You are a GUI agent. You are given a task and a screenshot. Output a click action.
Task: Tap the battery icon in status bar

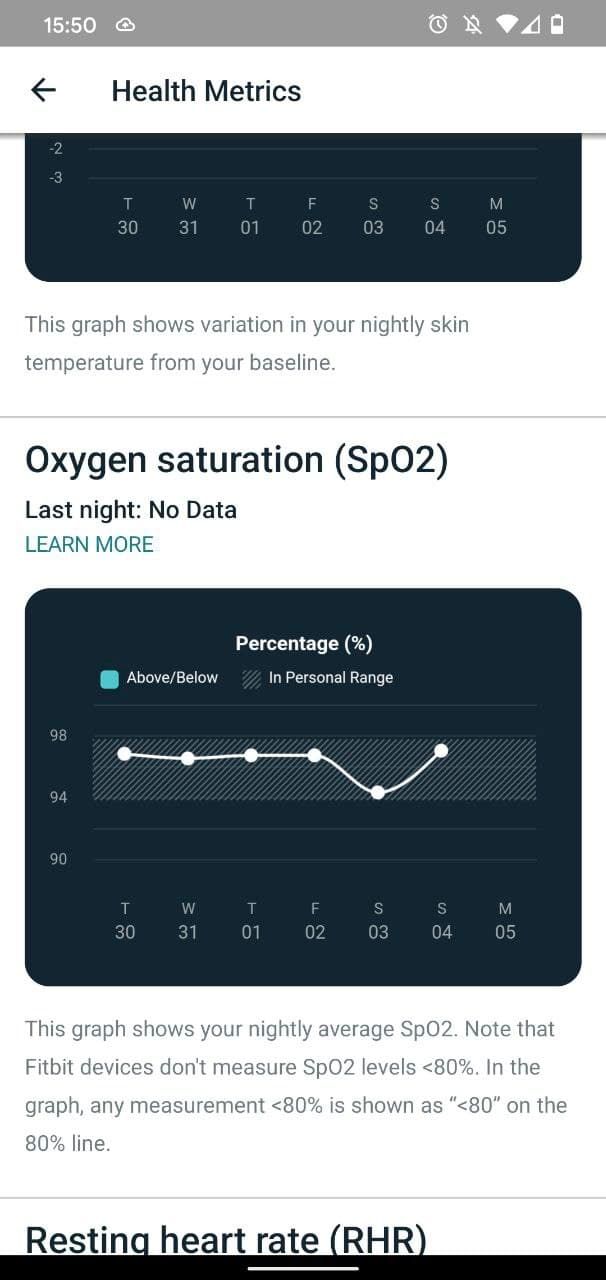pyautogui.click(x=557, y=25)
